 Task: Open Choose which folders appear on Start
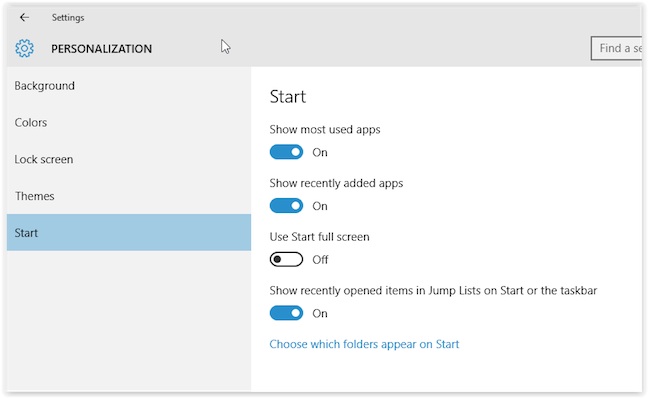coord(364,344)
